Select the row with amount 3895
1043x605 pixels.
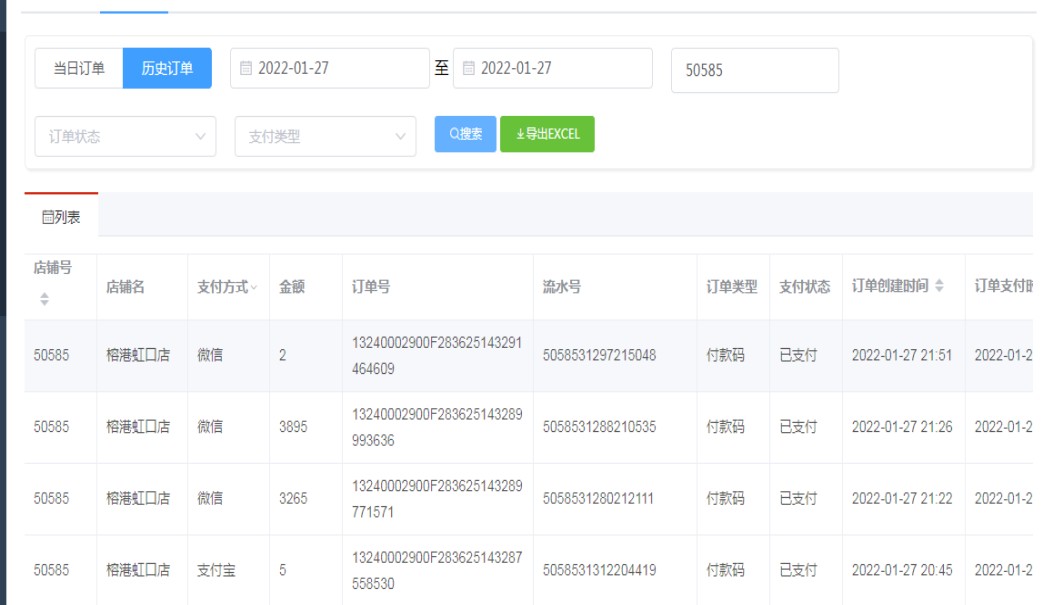pos(294,427)
